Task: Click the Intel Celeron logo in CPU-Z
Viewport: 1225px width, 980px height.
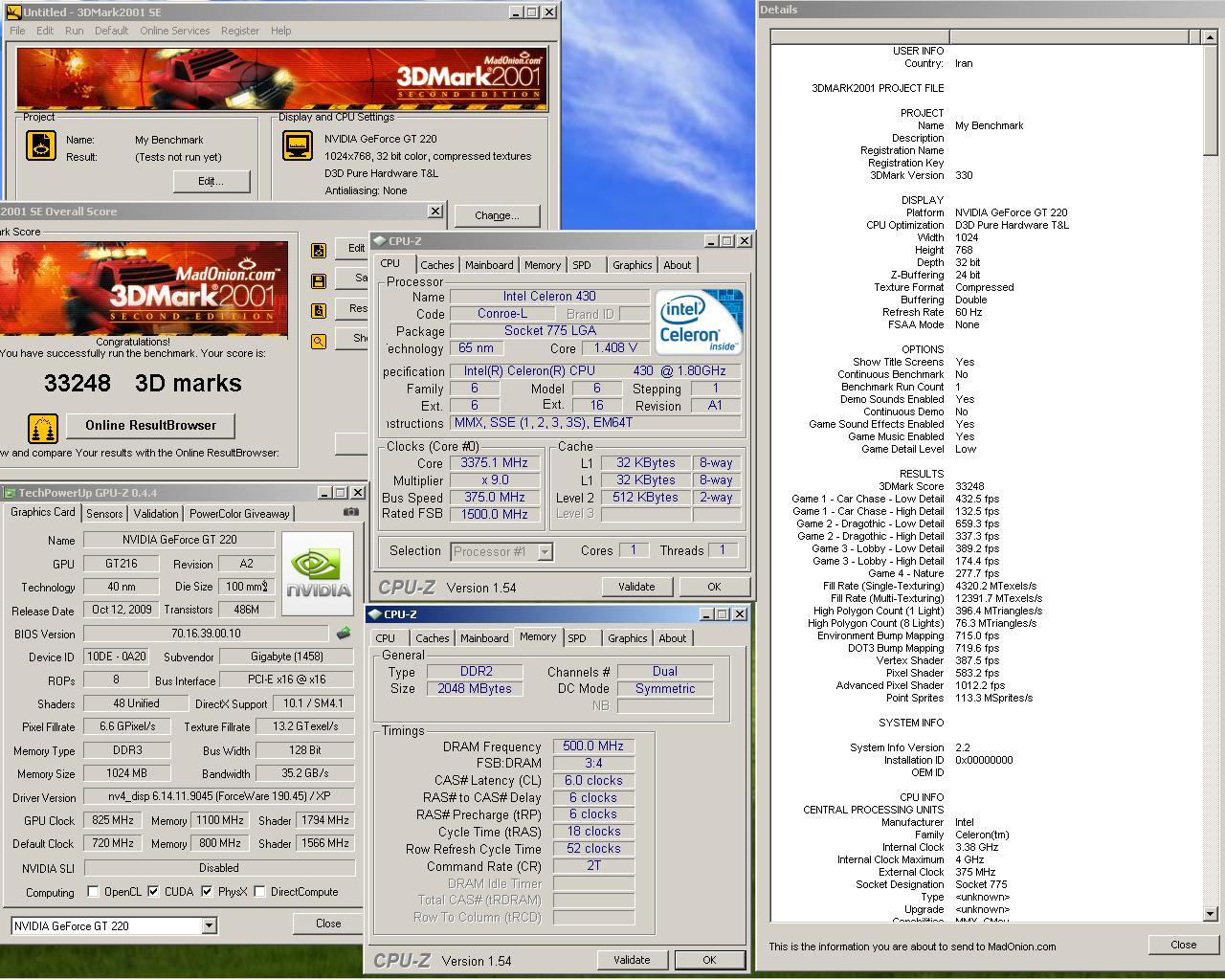Action: click(x=700, y=323)
